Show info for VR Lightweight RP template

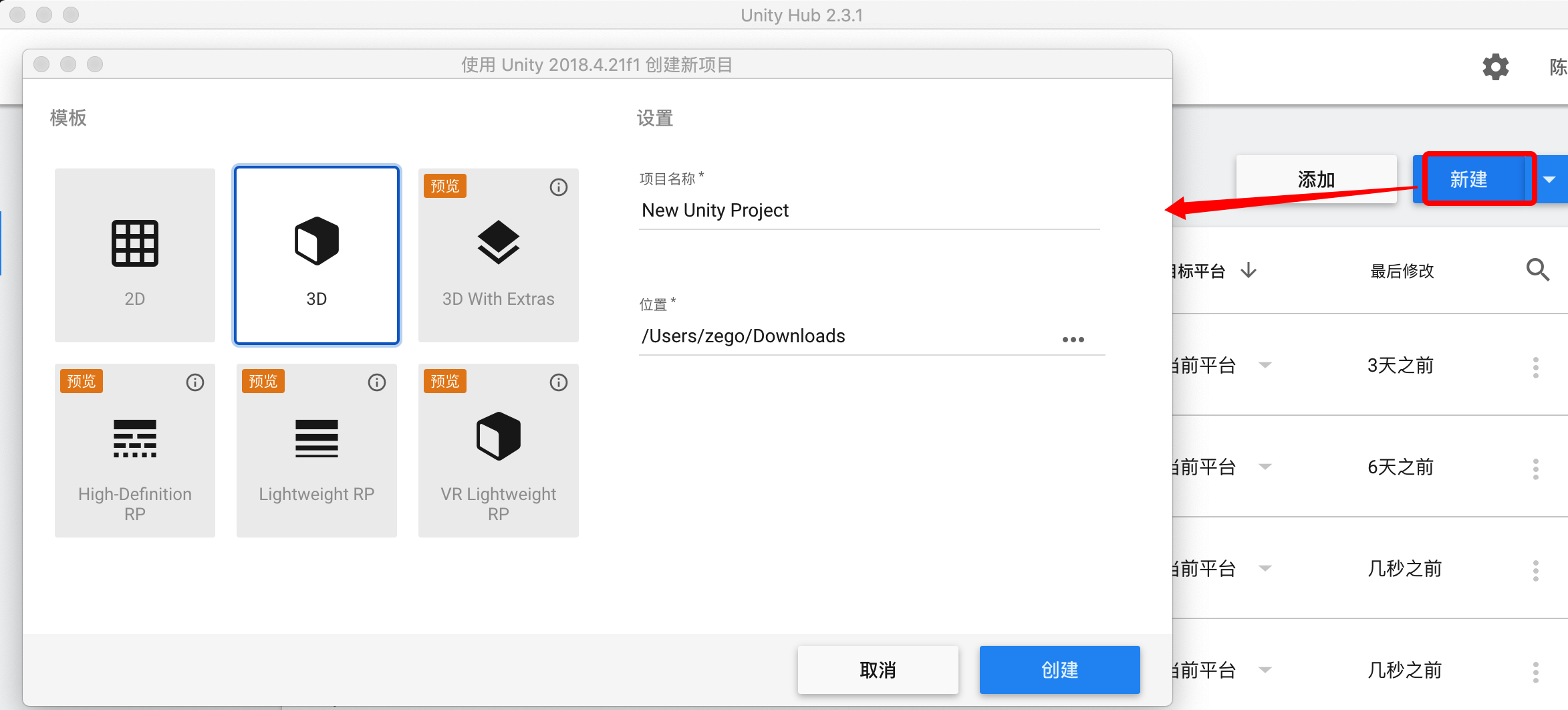point(558,382)
